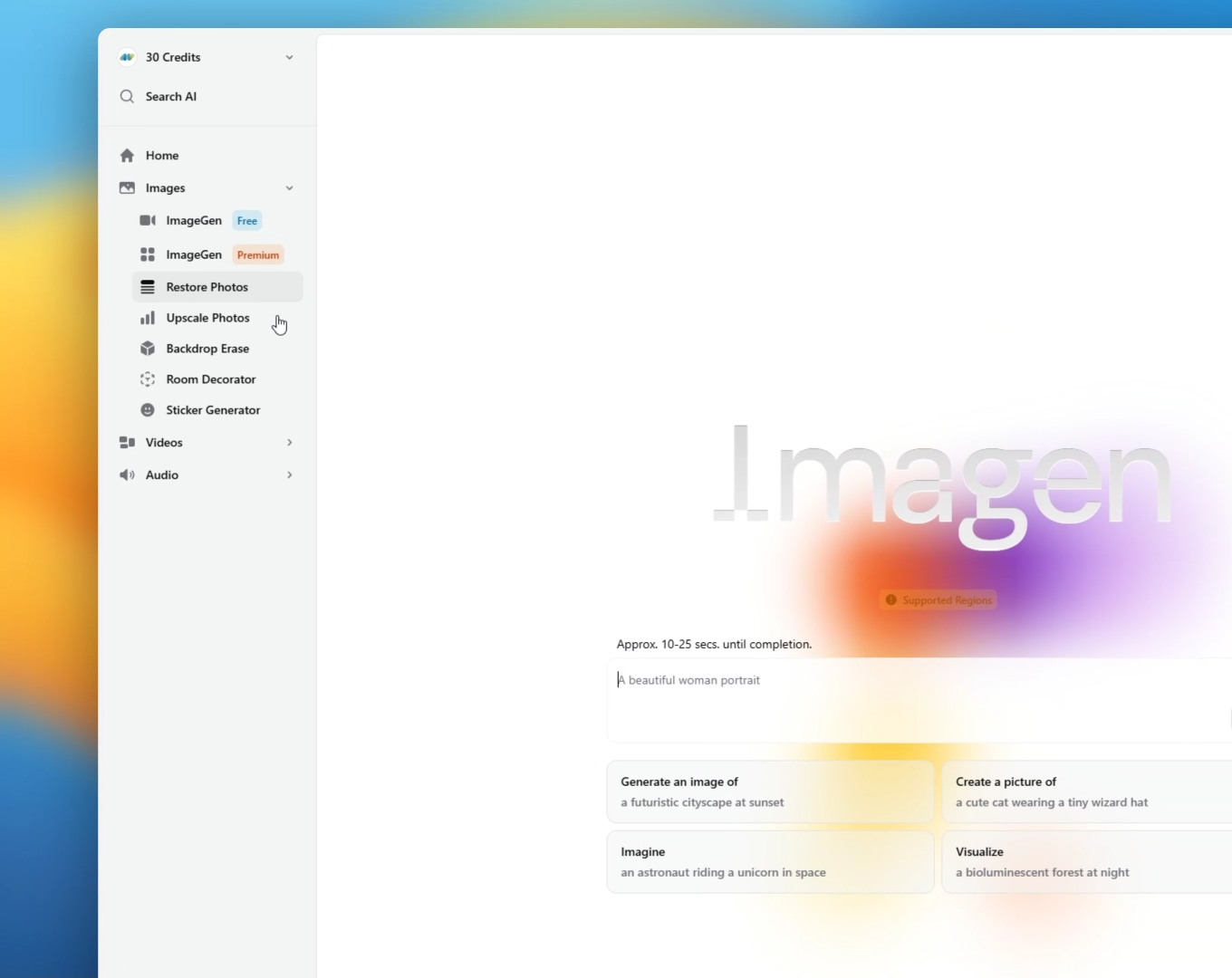This screenshot has width=1232, height=978.
Task: Click the Videos label in sidebar
Action: (164, 443)
